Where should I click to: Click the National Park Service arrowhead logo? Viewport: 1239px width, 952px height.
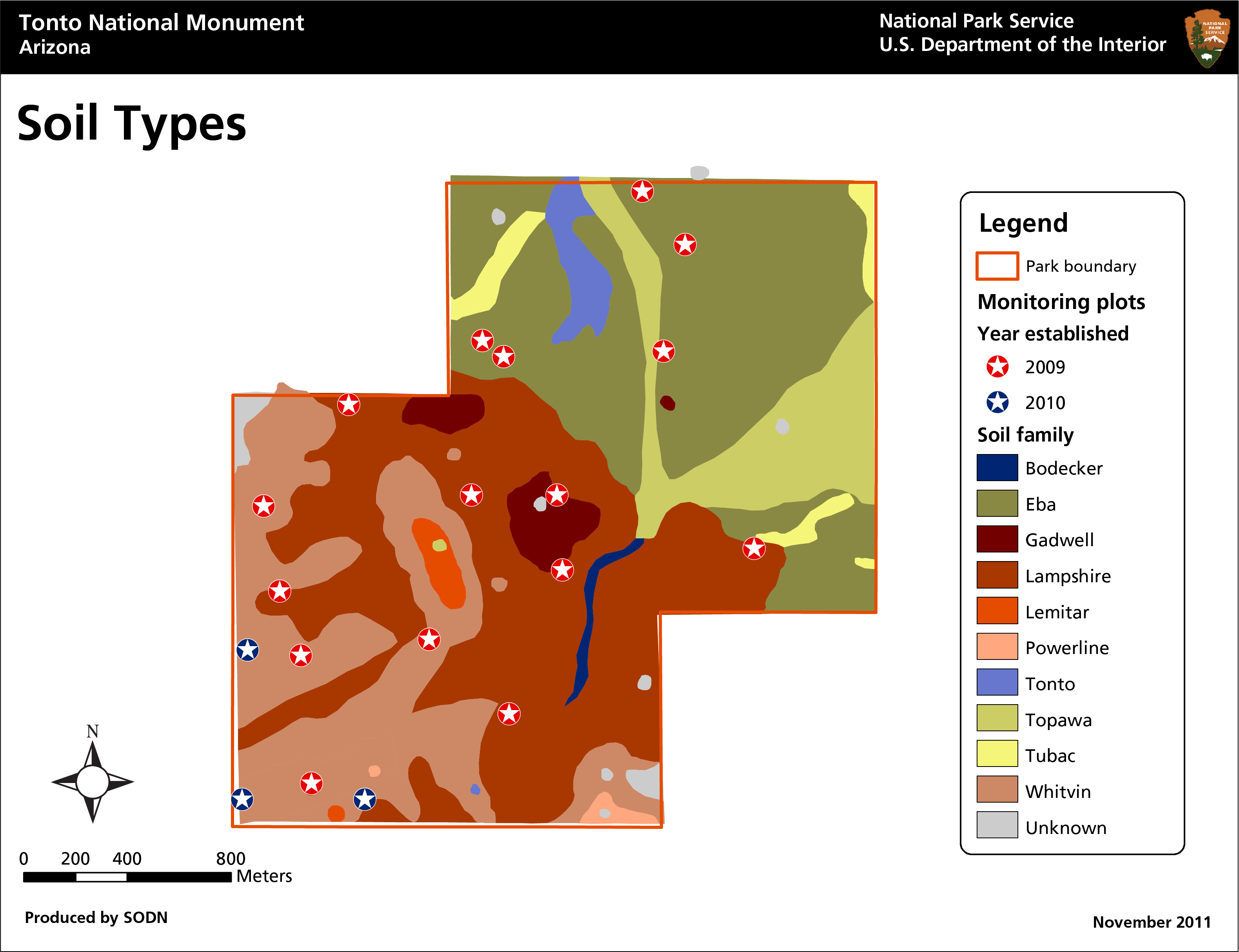tap(1207, 38)
